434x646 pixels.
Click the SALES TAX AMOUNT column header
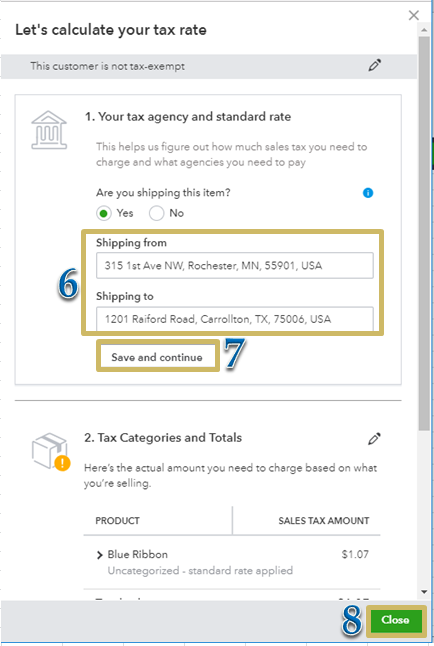(324, 521)
